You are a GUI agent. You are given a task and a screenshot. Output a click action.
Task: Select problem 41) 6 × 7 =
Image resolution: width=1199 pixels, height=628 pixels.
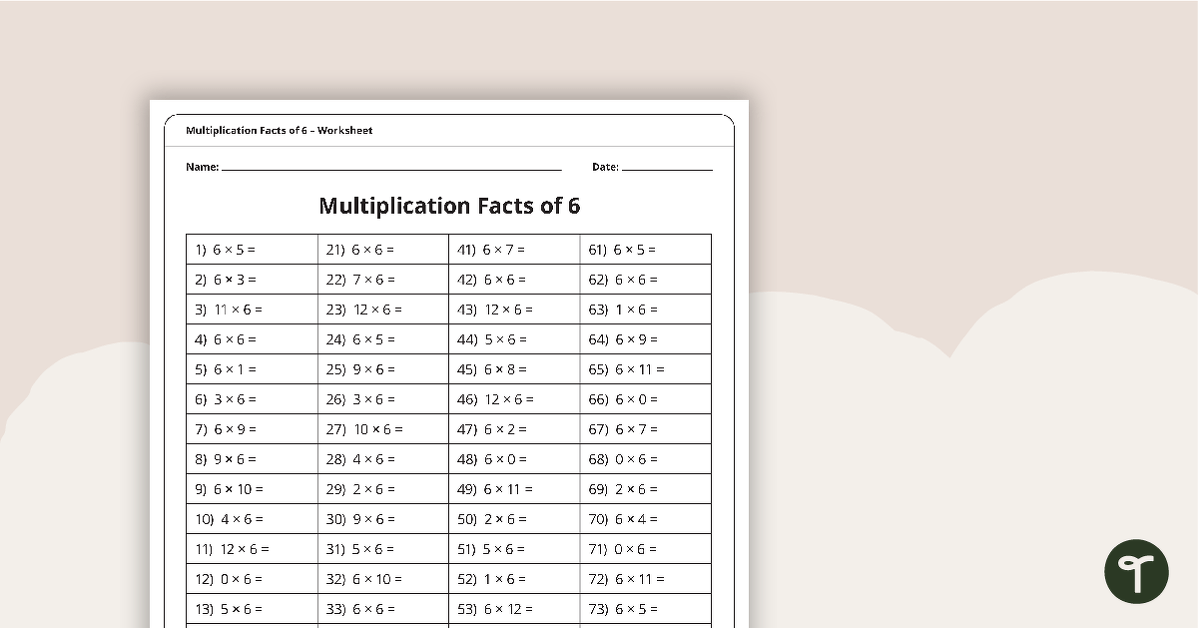click(491, 249)
